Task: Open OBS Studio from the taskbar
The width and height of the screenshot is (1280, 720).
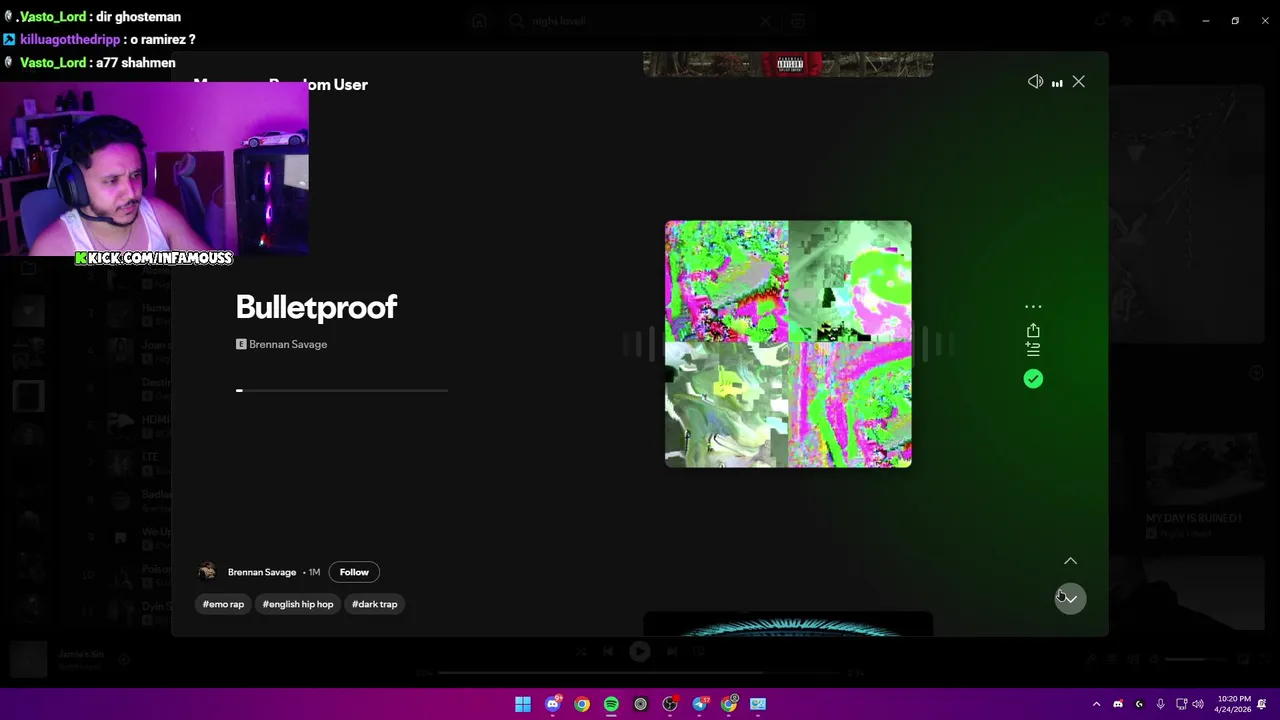Action: 670,704
